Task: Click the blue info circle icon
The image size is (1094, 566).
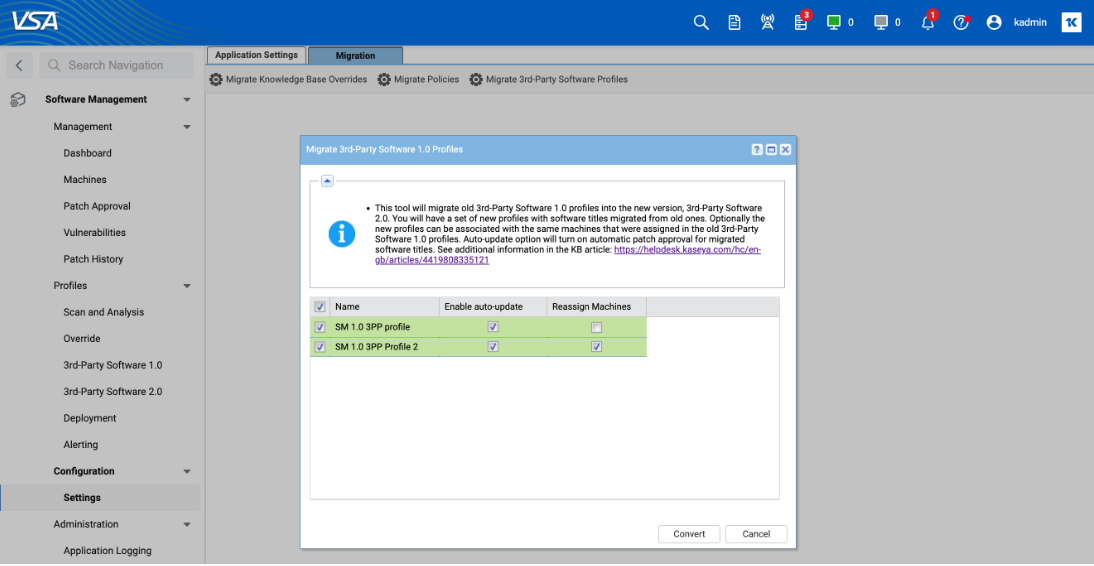Action: (342, 234)
